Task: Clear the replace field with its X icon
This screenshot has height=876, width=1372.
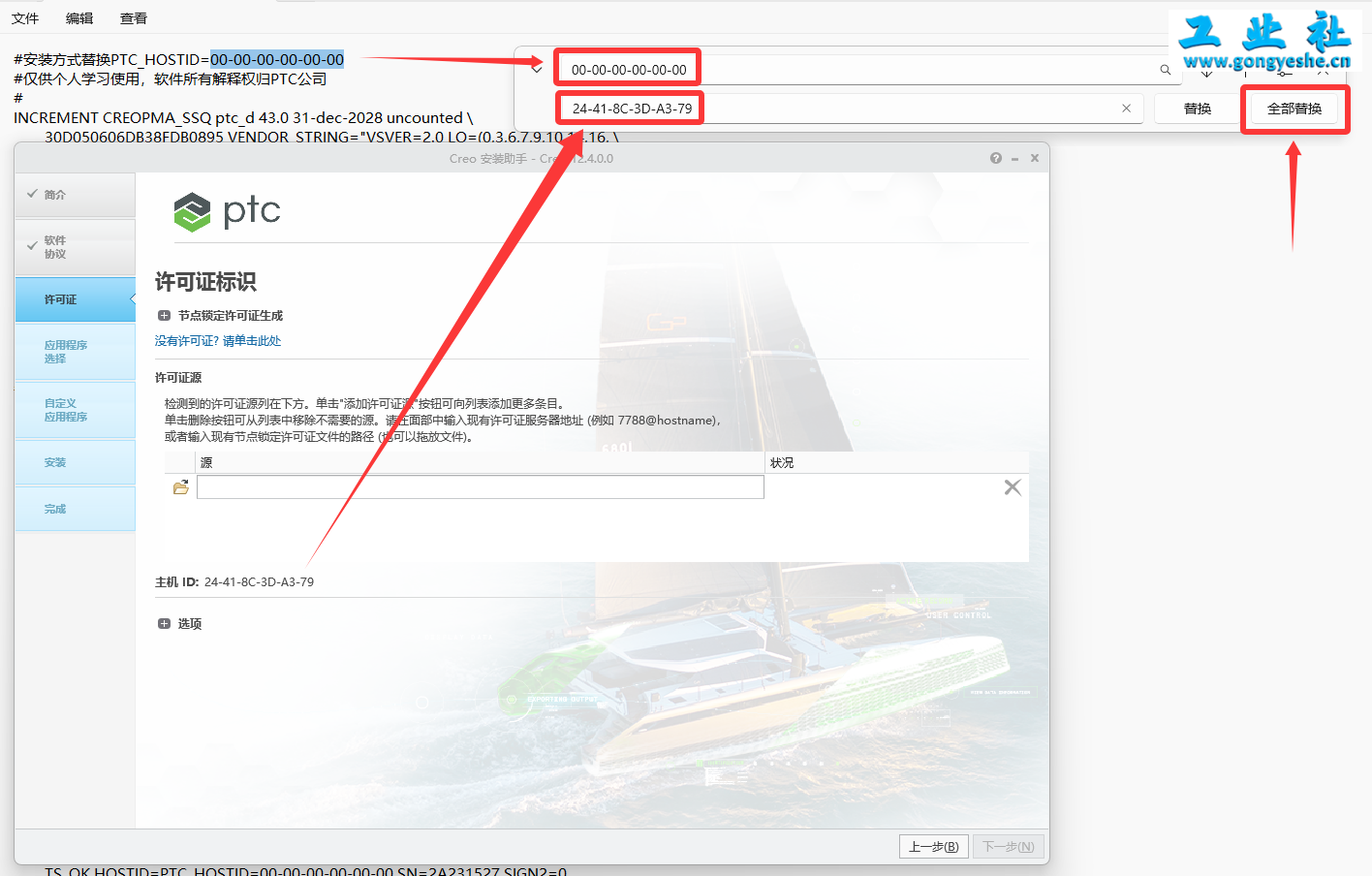Action: (1126, 109)
